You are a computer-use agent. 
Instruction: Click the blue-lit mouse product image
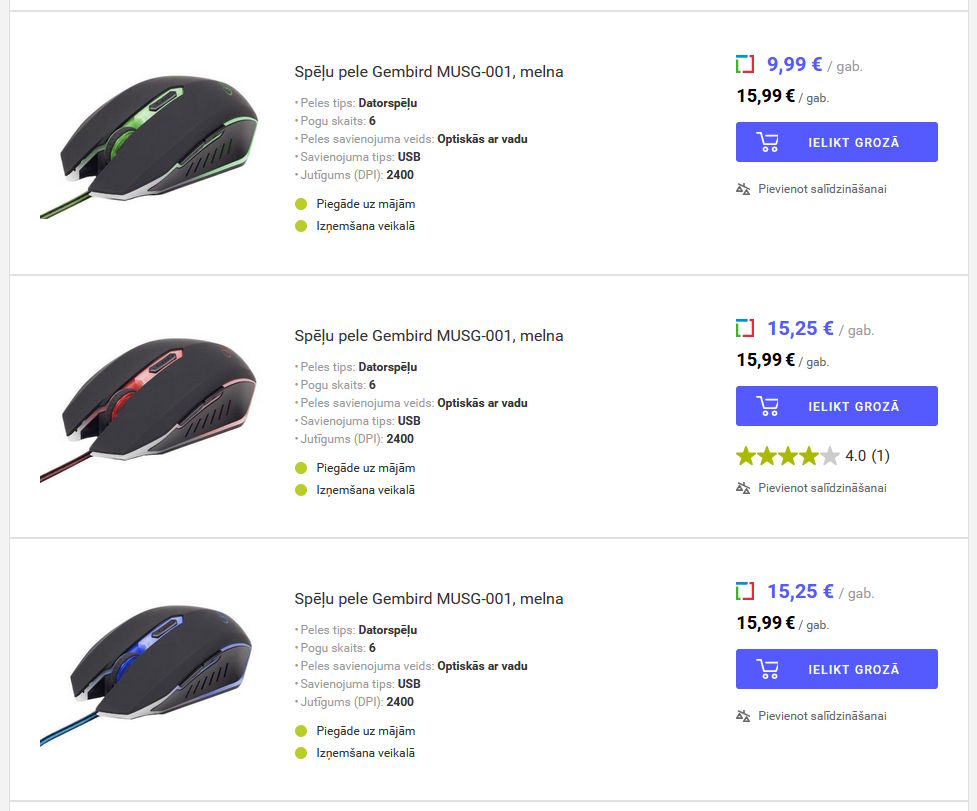point(148,670)
